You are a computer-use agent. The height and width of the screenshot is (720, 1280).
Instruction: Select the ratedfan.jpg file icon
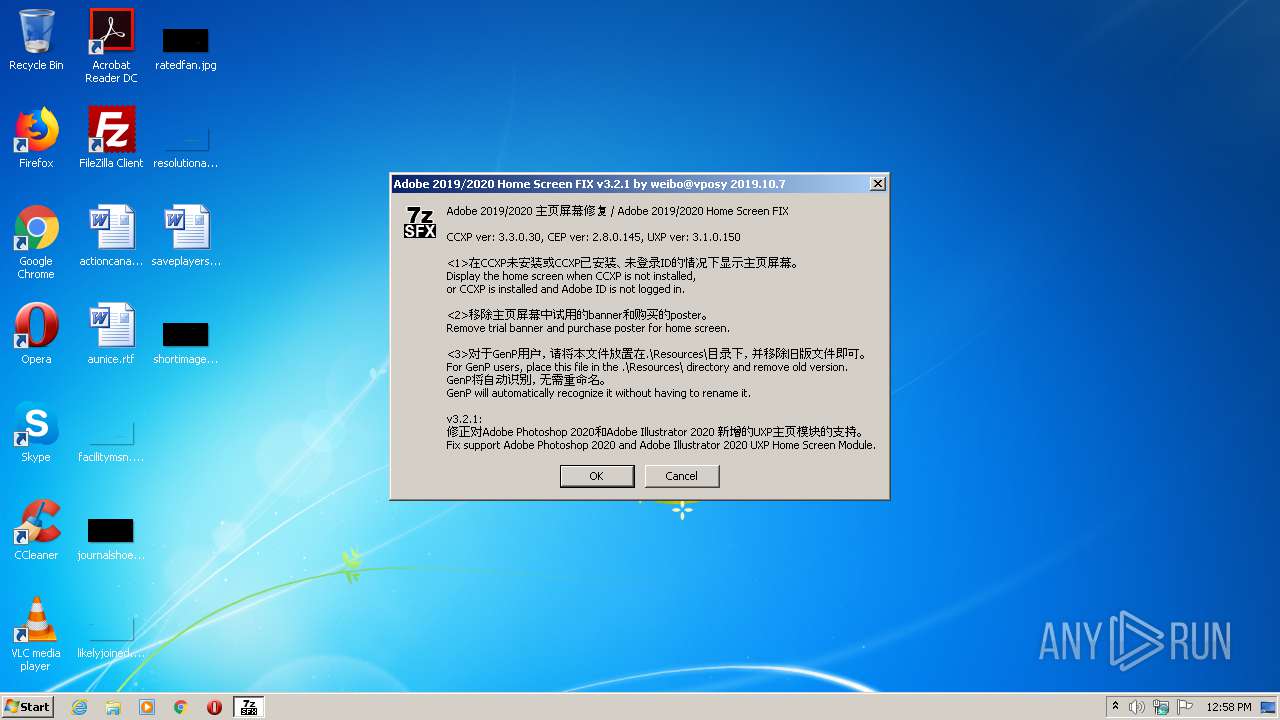(x=186, y=46)
